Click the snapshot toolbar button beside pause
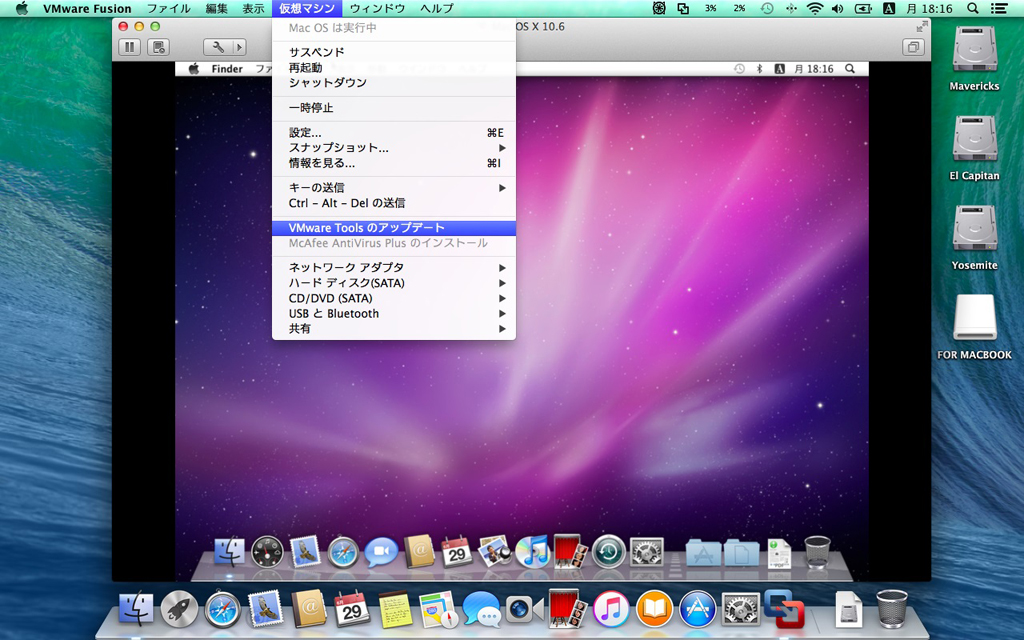1024x640 pixels. [x=158, y=47]
